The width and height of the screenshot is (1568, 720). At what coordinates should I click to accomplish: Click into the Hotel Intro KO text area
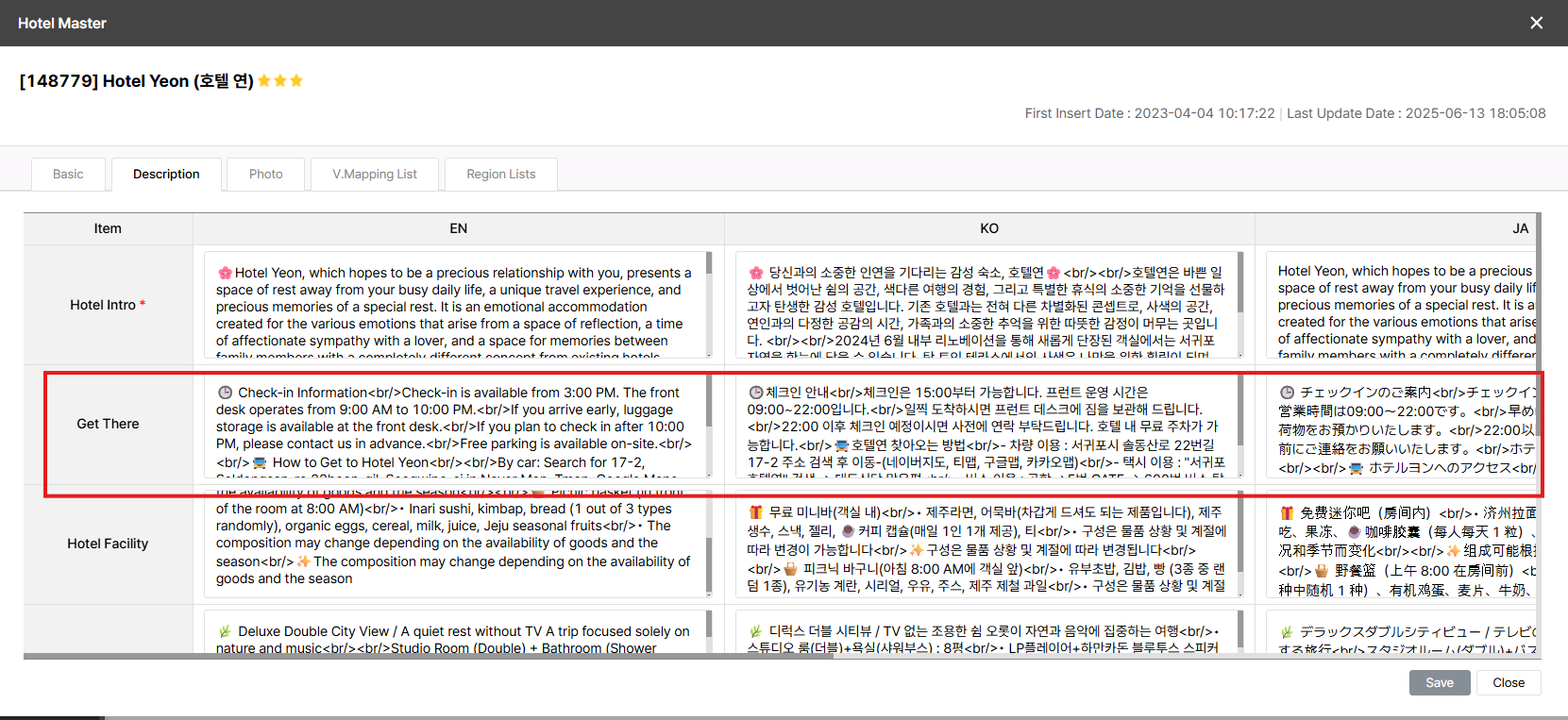coord(984,306)
